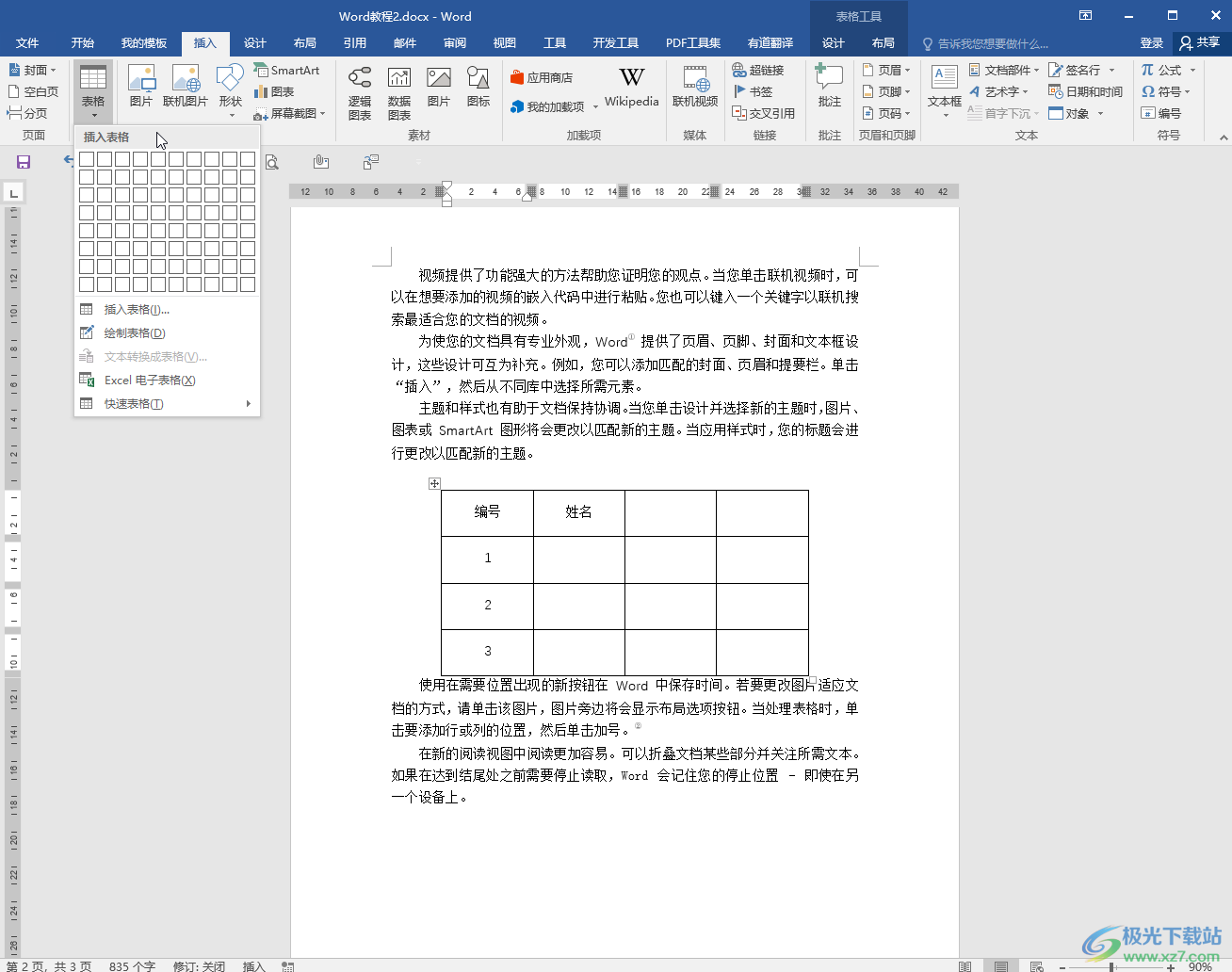Viewport: 1232px width, 972px height.
Task: Open the 封面 cover page dropdown
Action: coord(32,71)
